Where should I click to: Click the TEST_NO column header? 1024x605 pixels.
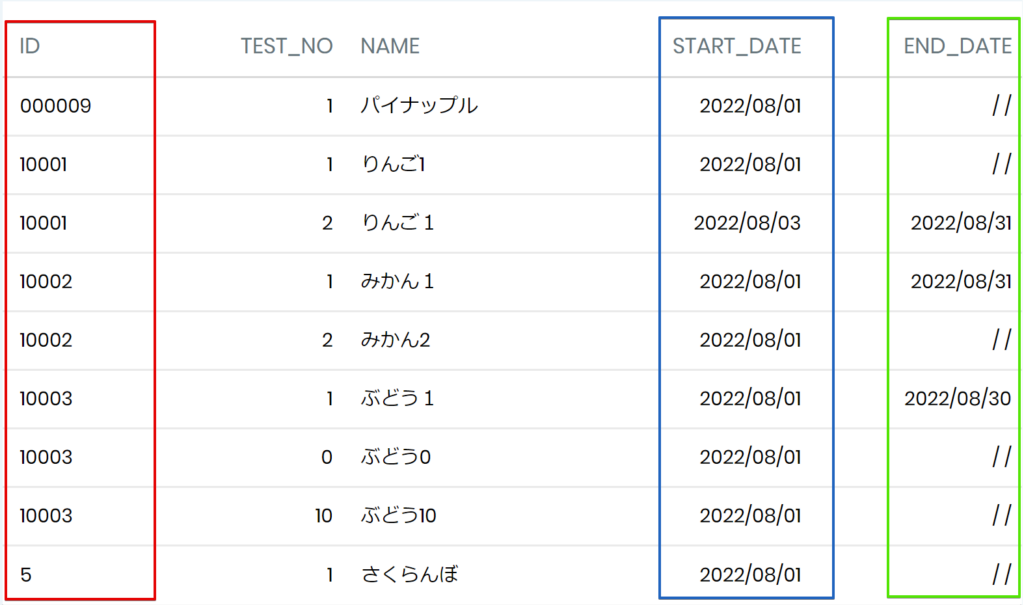tap(287, 46)
